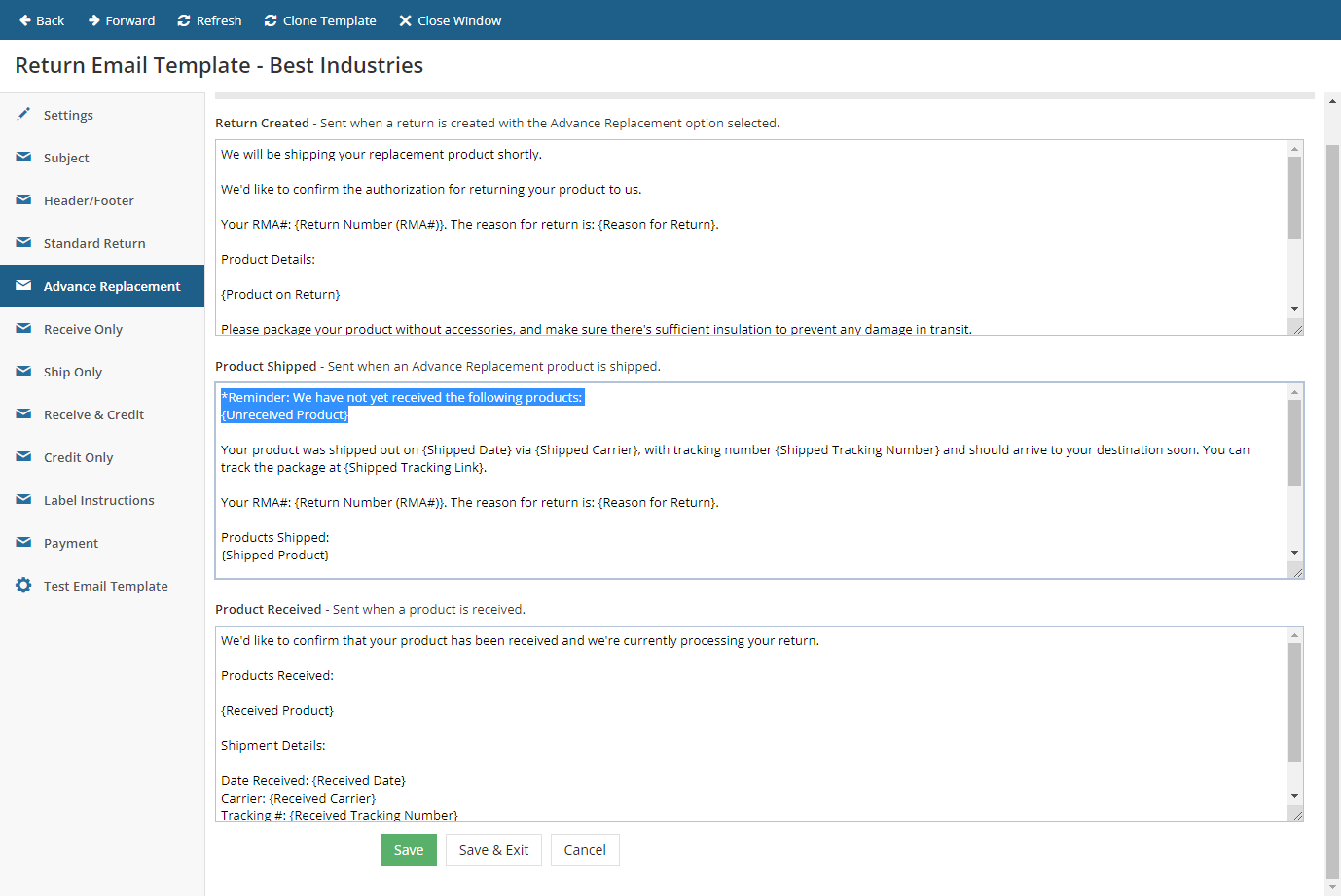Click the envelope icon beside Payment
This screenshot has height=896, width=1341.
23,542
